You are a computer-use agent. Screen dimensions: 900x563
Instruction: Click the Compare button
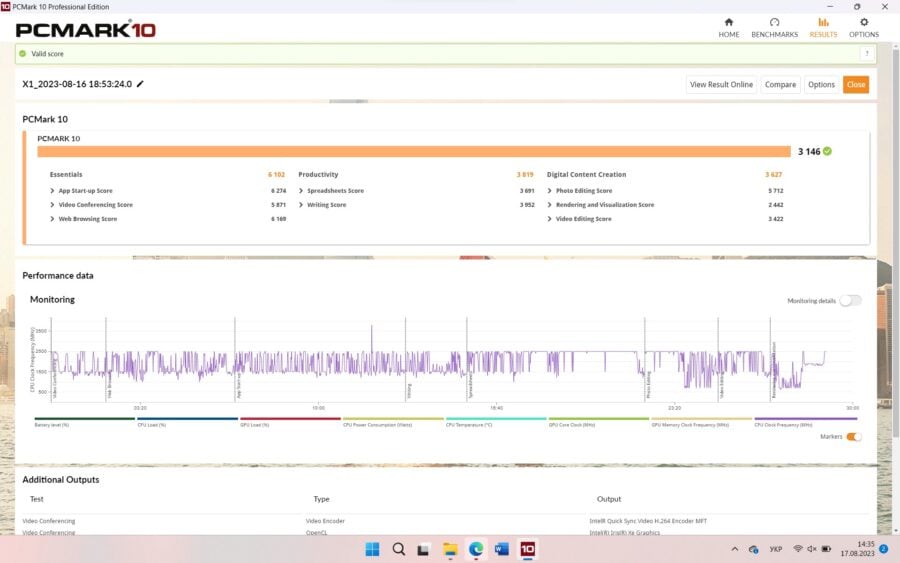point(780,84)
